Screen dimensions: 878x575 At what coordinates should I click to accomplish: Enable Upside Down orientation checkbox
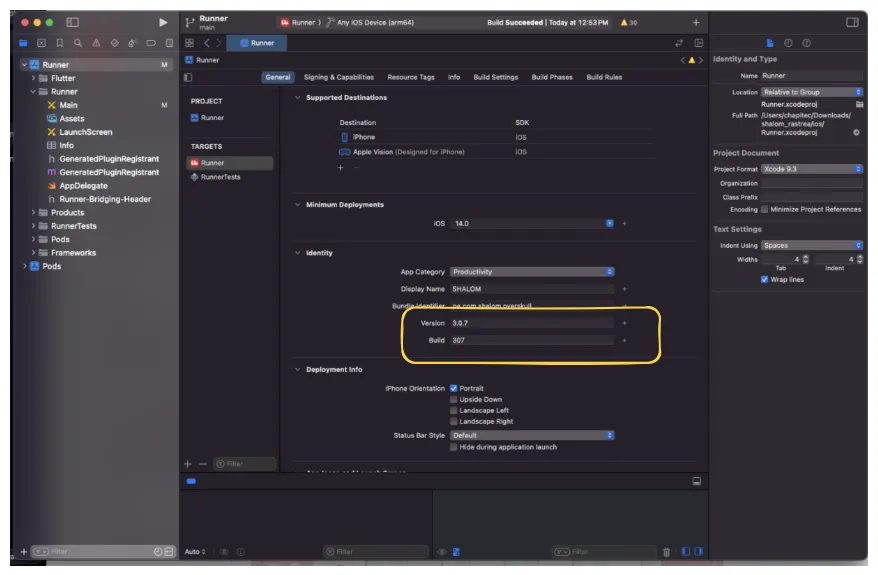[x=453, y=399]
